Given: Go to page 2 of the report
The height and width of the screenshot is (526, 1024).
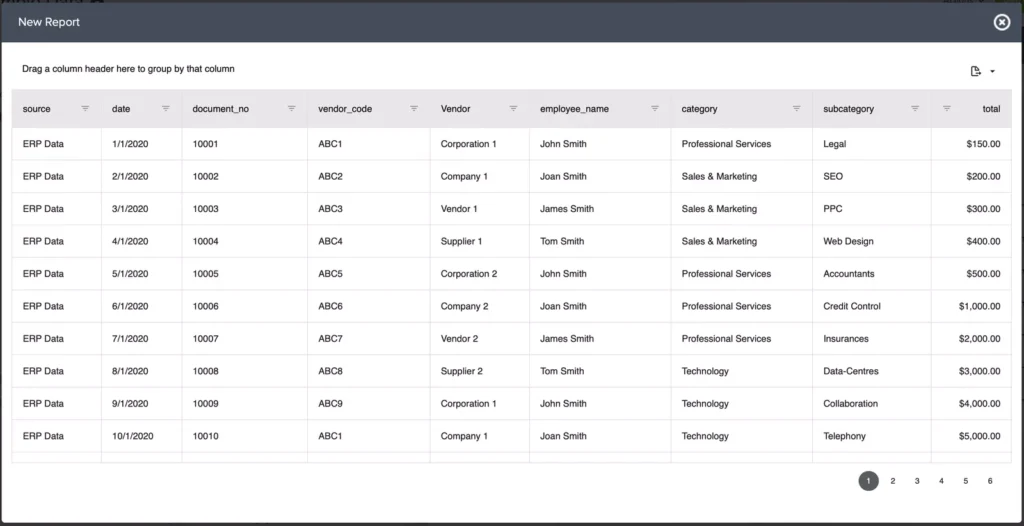Looking at the screenshot, I should [893, 481].
